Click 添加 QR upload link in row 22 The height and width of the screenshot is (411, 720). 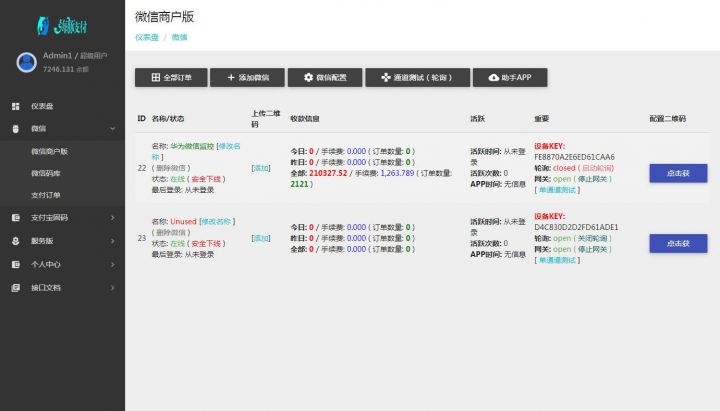(261, 168)
